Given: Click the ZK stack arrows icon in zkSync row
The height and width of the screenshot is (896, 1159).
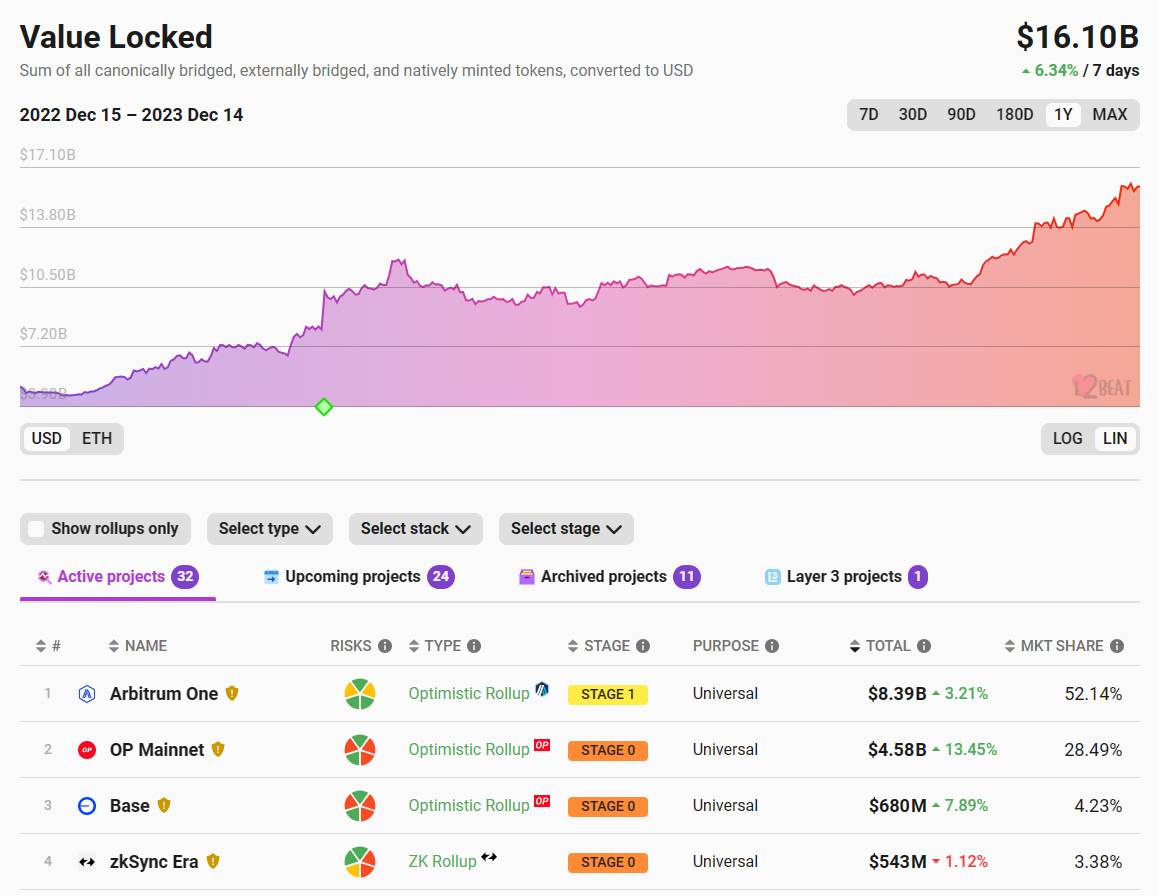Looking at the screenshot, I should point(489,857).
